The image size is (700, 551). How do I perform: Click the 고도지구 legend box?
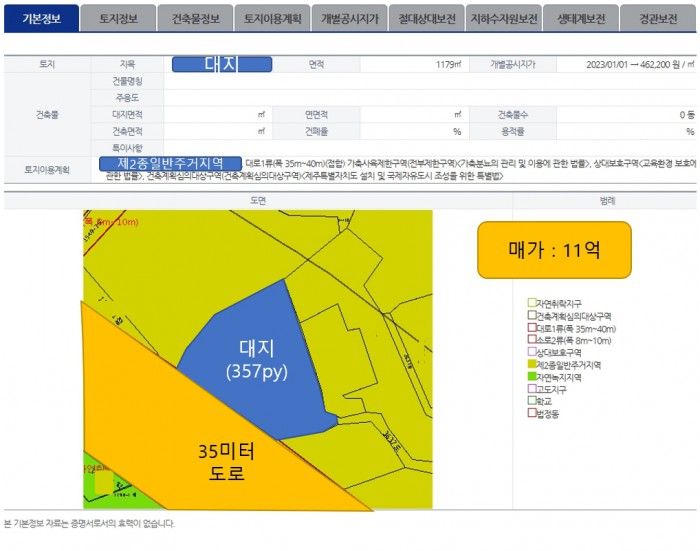coord(532,389)
